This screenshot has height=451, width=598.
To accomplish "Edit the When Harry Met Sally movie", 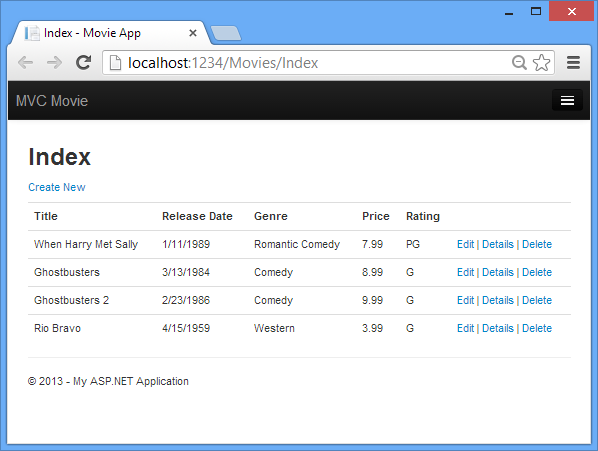I will pos(465,244).
